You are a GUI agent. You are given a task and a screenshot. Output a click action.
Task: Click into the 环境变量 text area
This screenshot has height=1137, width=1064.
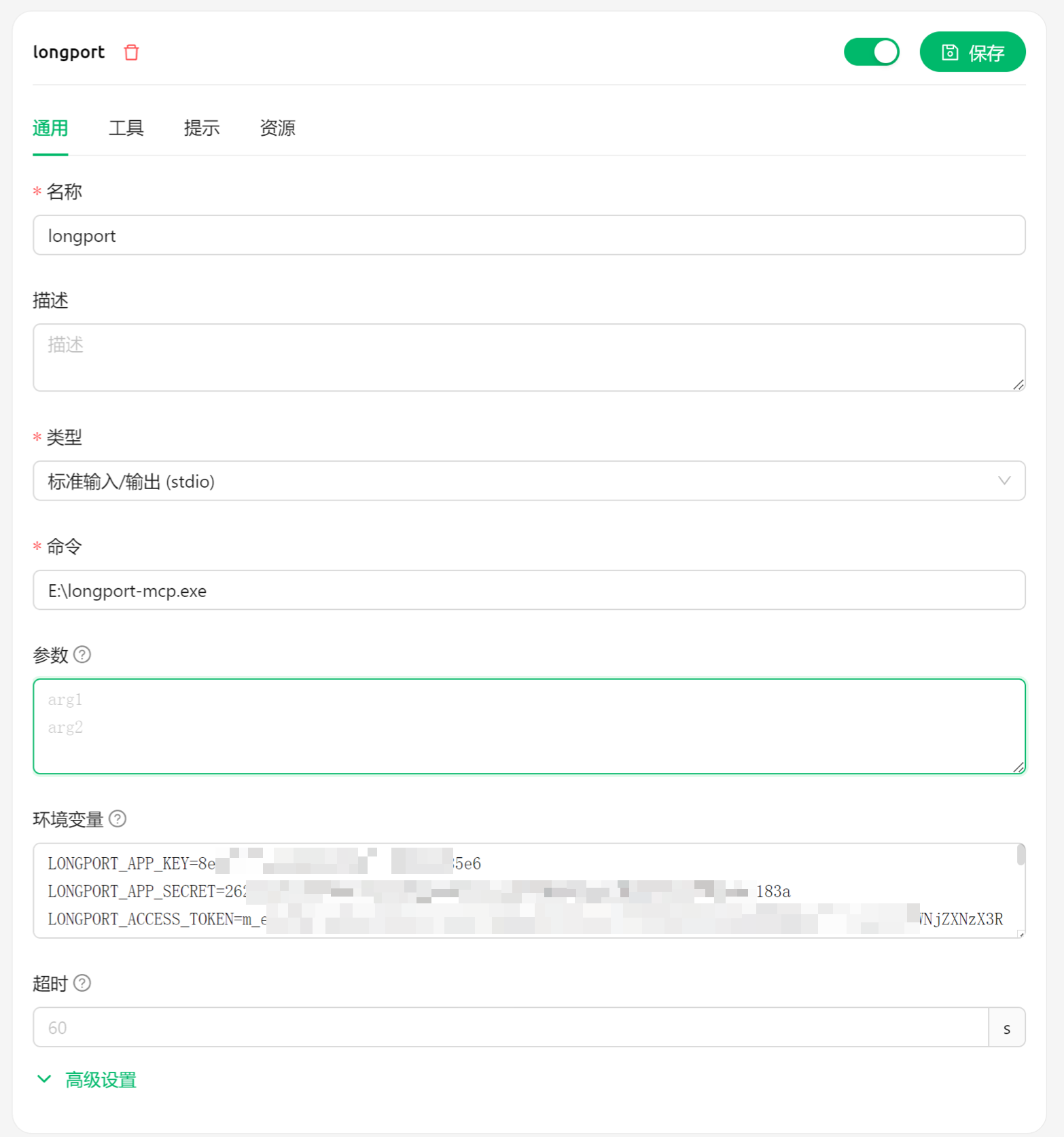tap(529, 891)
